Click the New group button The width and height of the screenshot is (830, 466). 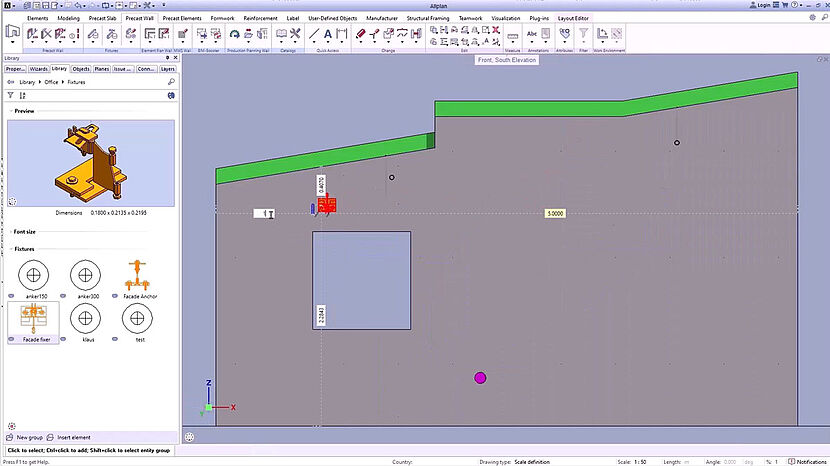(x=24, y=437)
